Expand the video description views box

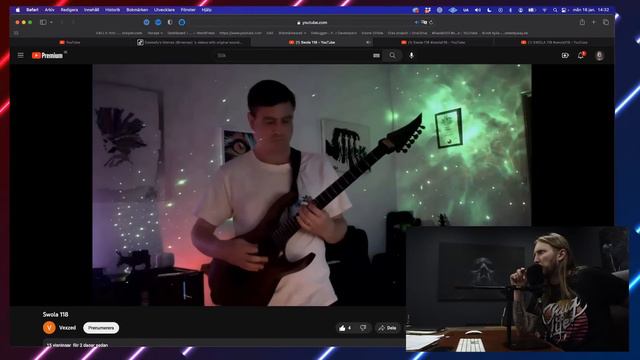[224, 343]
